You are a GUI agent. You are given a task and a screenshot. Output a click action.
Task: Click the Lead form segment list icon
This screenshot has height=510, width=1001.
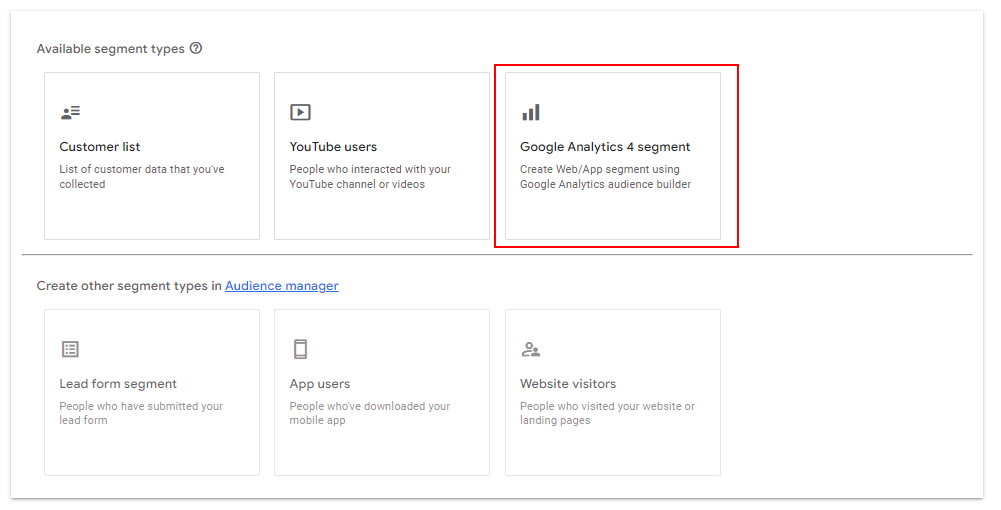click(x=70, y=349)
